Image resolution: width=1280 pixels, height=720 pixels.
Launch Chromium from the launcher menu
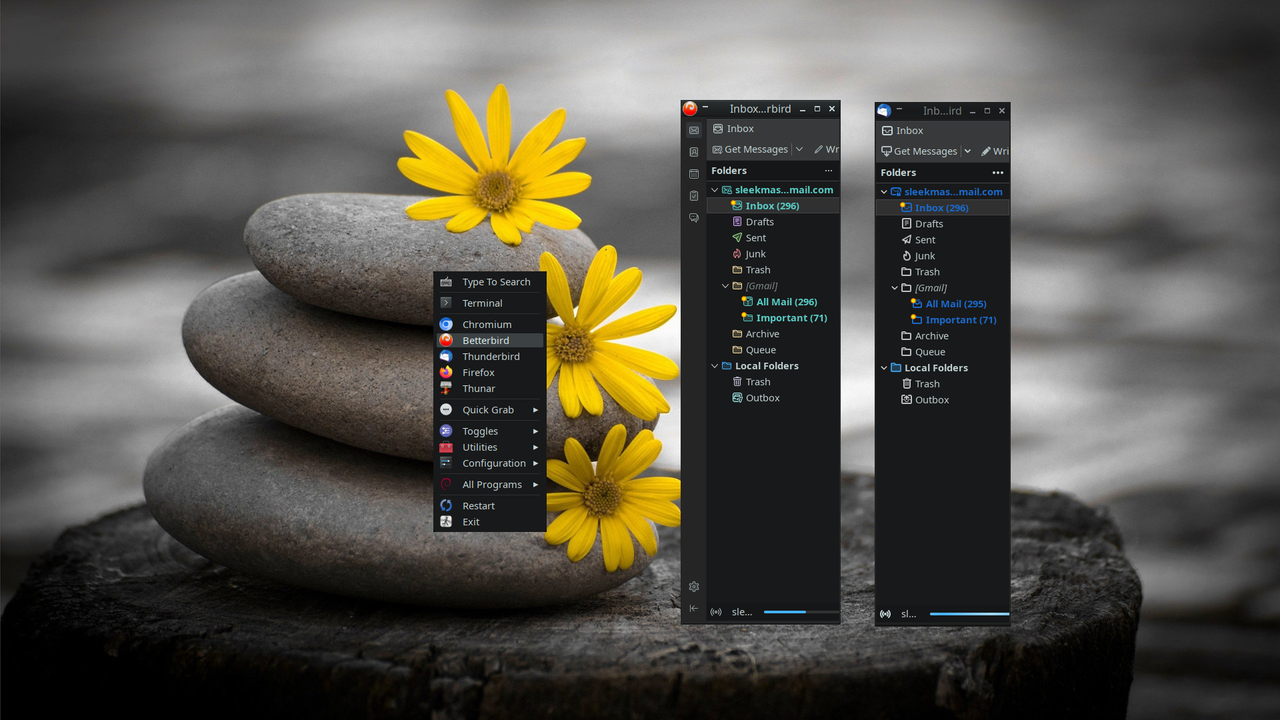pos(490,325)
